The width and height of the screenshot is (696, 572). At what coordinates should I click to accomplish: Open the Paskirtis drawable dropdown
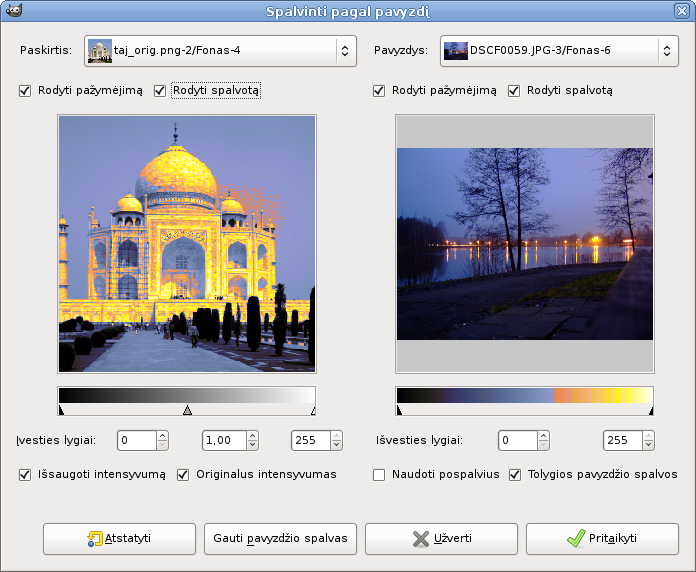pos(220,51)
